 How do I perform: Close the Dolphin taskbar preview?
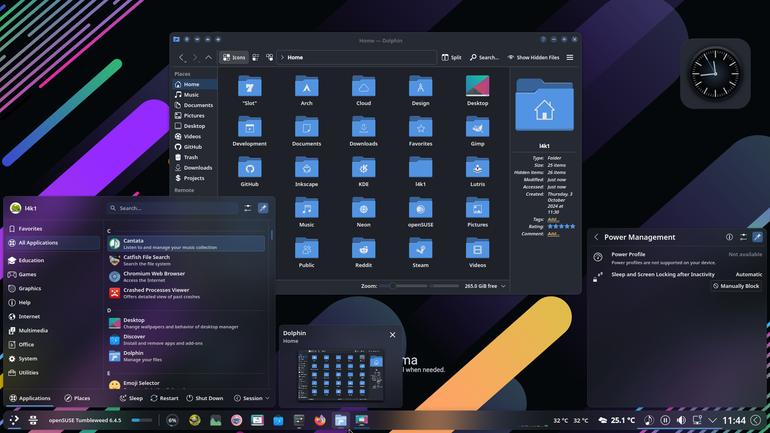392,335
